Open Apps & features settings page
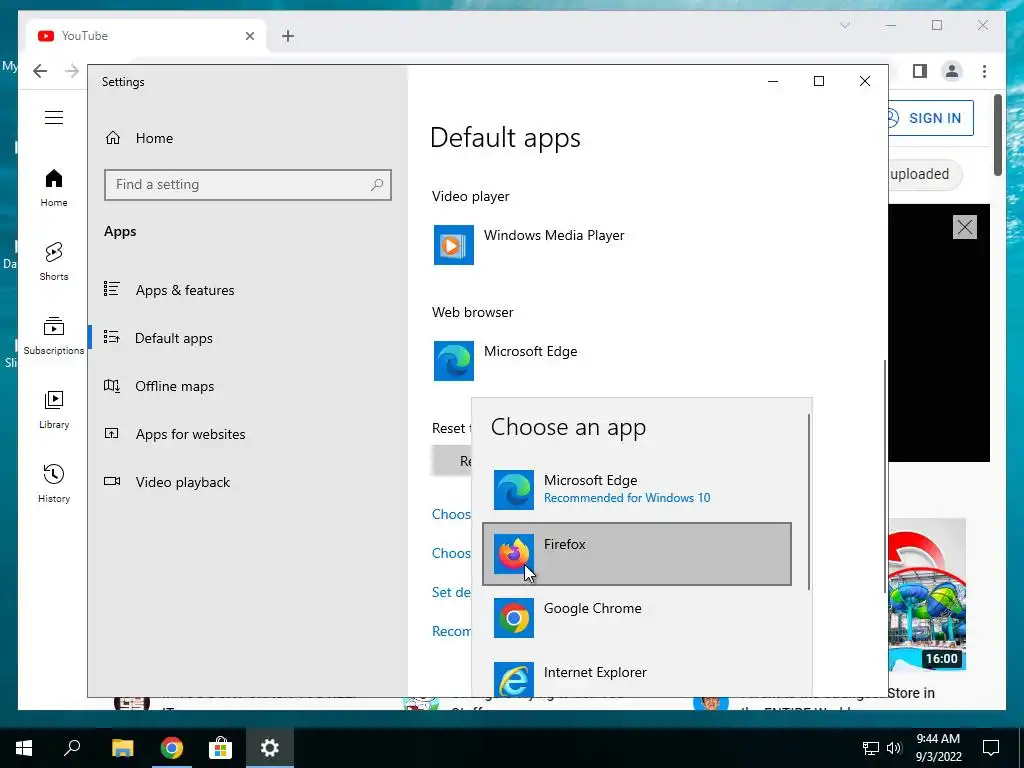This screenshot has height=768, width=1024. click(x=184, y=290)
